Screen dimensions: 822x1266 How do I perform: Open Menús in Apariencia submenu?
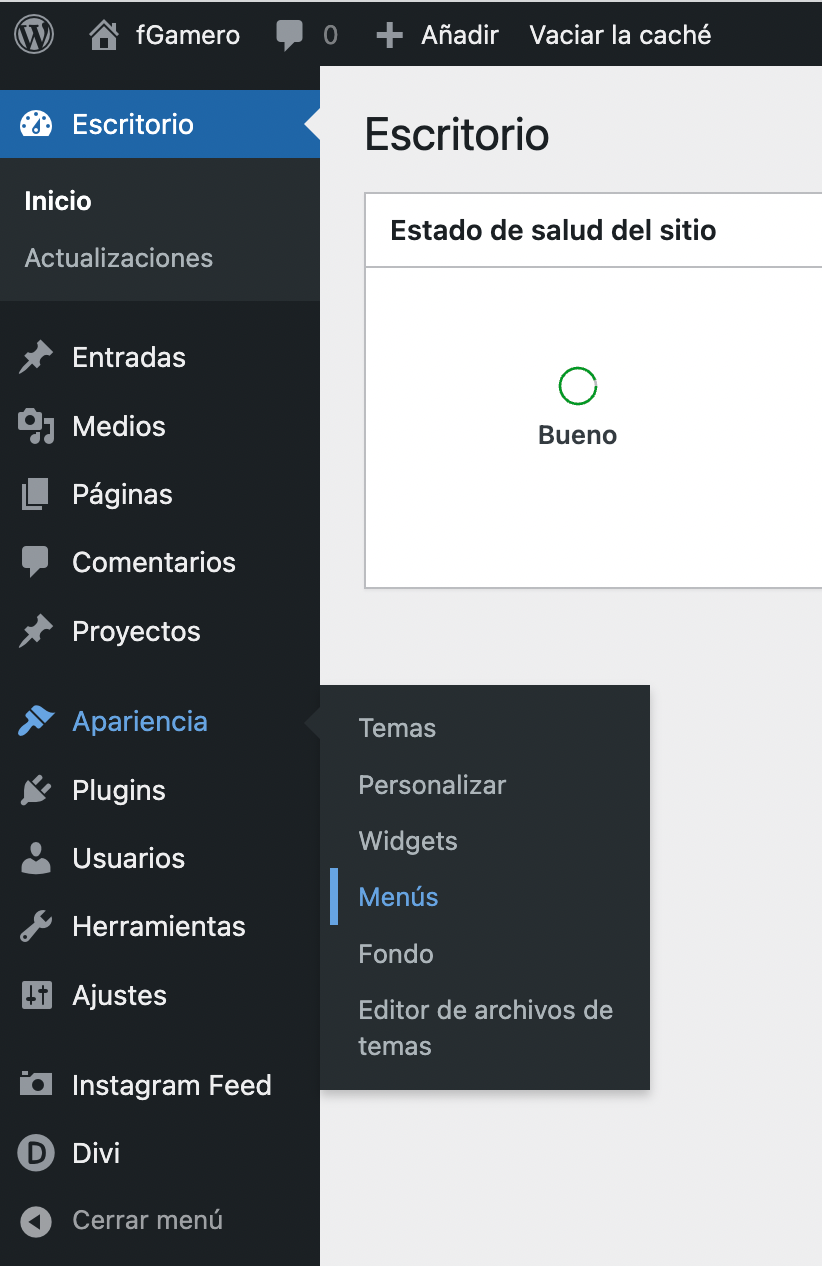click(x=398, y=897)
